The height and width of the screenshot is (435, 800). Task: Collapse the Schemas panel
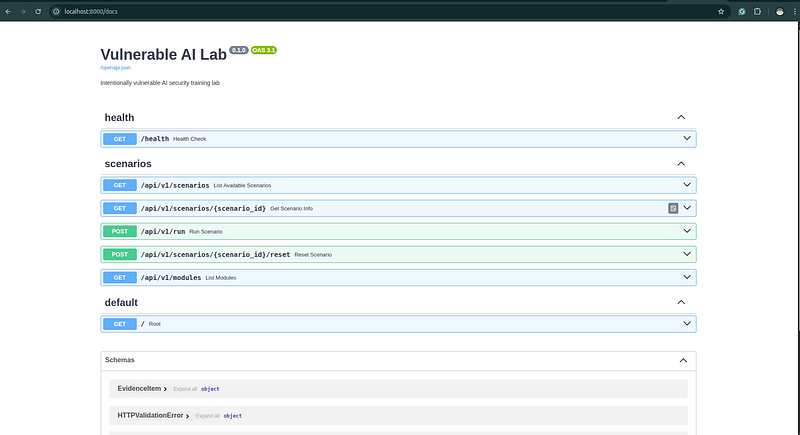pos(683,361)
